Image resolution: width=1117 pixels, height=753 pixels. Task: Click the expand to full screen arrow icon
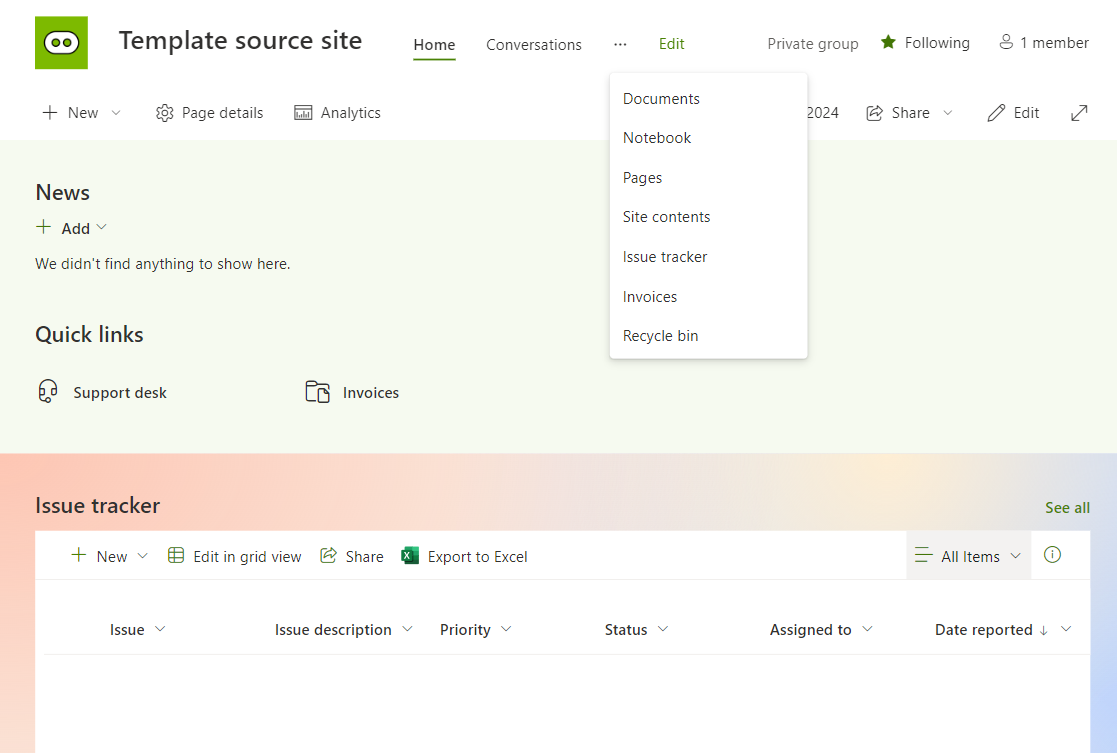tap(1079, 113)
